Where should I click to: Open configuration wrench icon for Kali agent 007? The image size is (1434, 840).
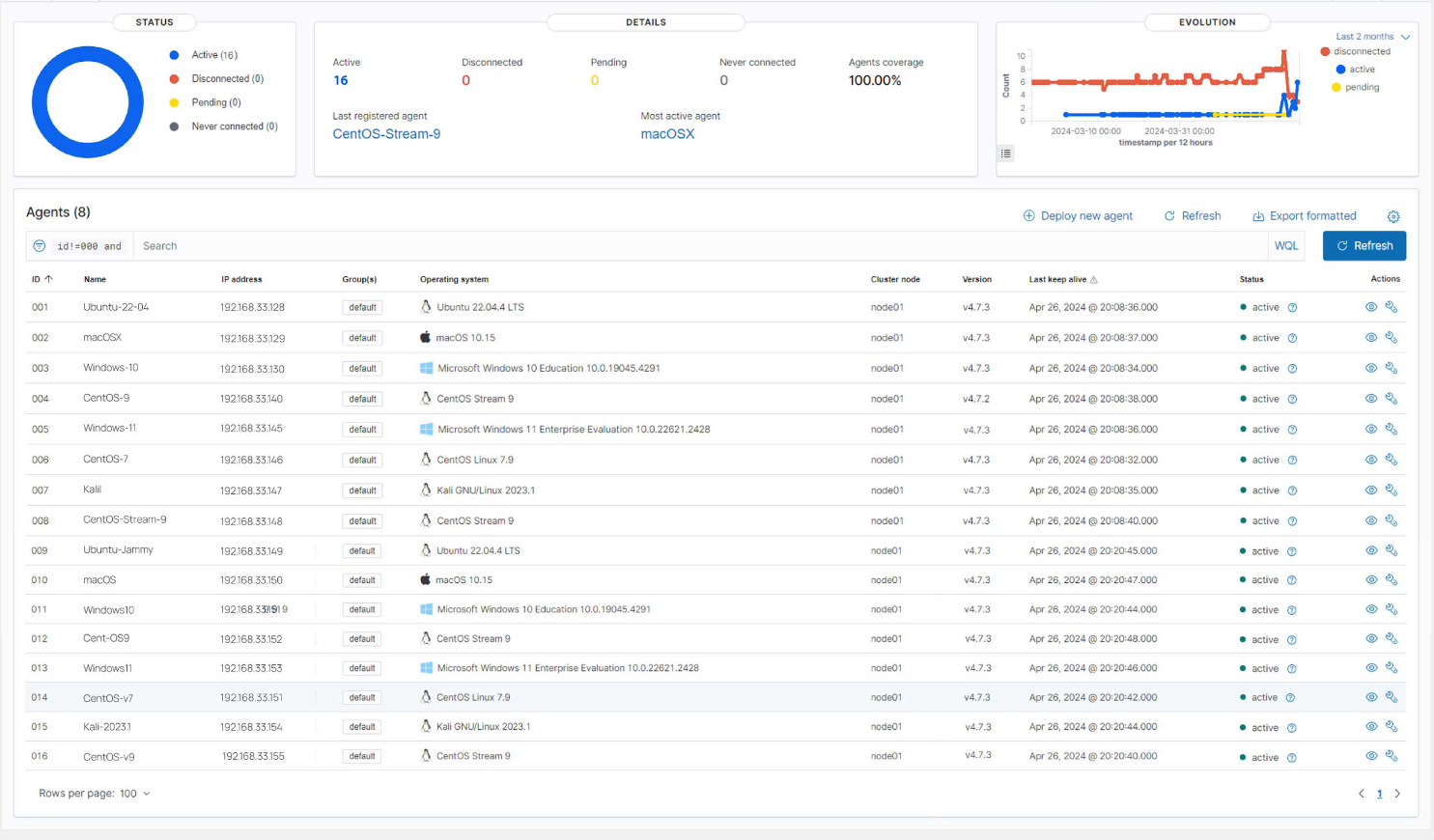[x=1392, y=490]
